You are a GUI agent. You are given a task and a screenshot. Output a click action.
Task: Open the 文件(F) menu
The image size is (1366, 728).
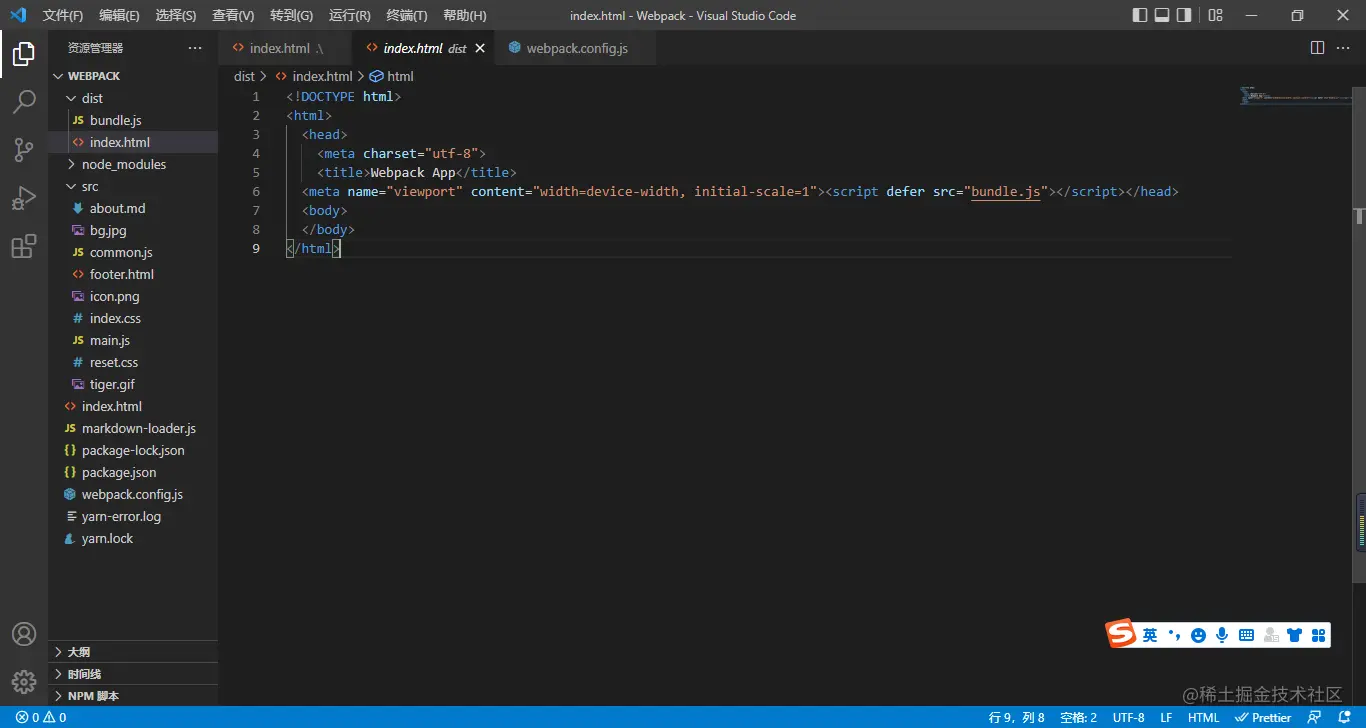click(63, 15)
